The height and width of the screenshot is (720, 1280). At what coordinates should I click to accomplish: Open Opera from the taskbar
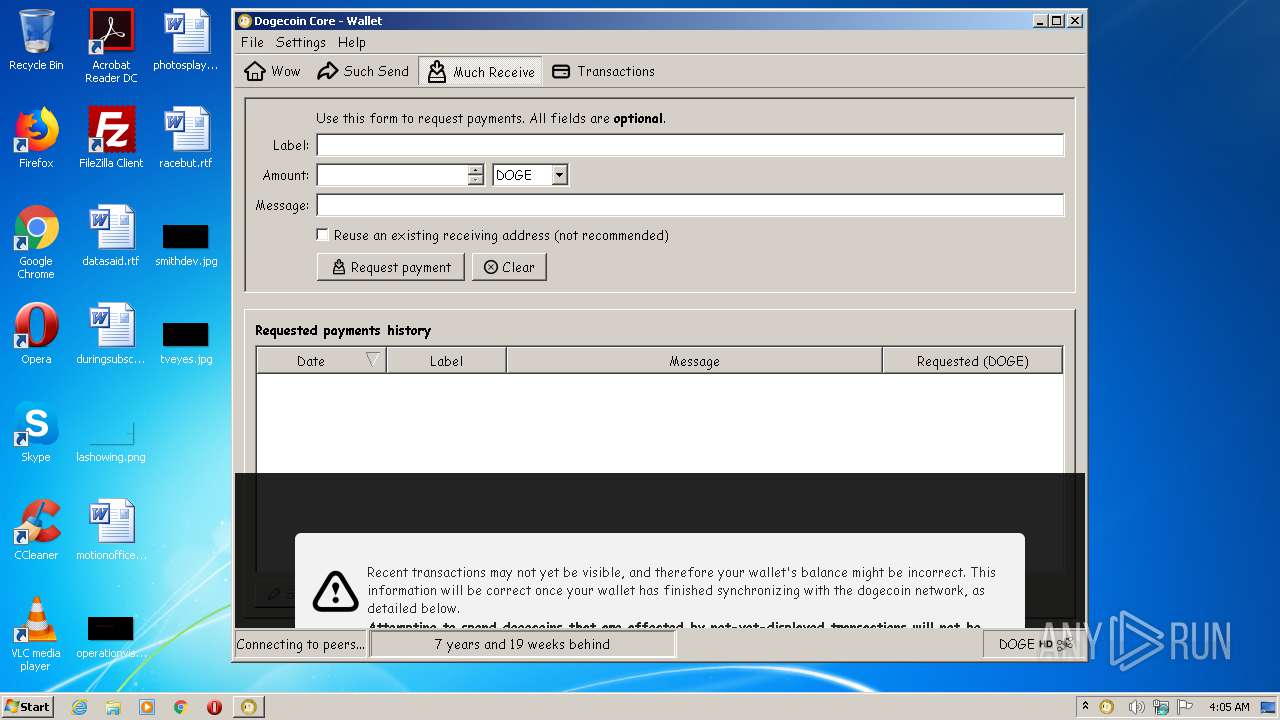point(214,707)
